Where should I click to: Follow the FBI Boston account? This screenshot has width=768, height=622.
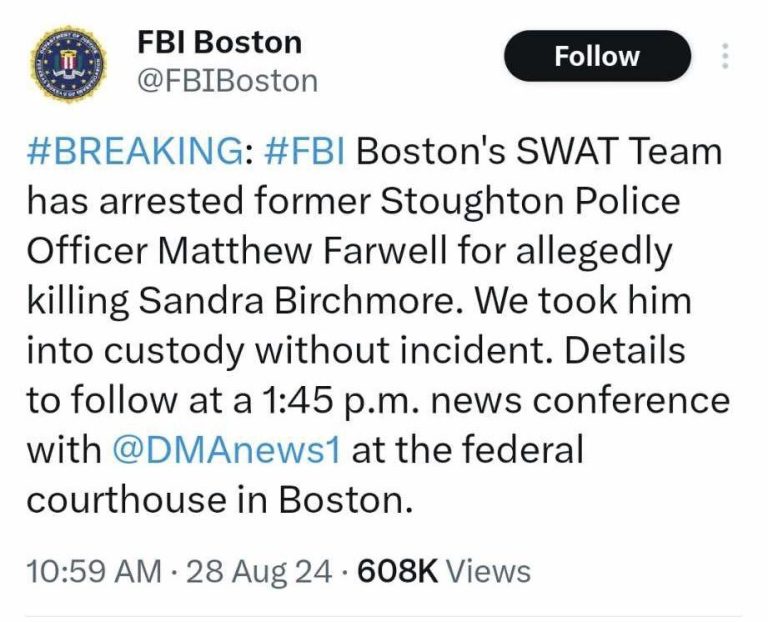pos(597,56)
